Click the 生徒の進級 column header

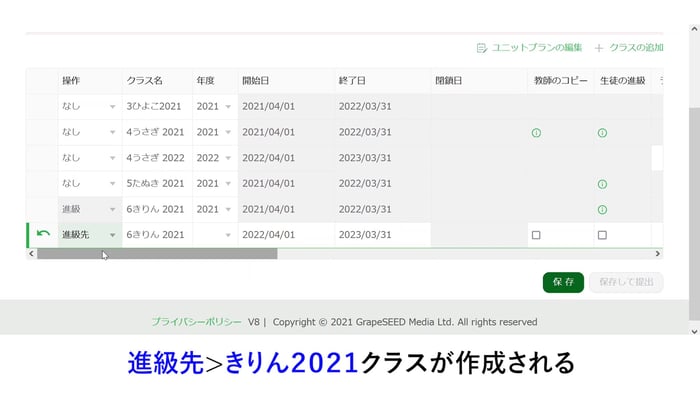click(x=622, y=81)
